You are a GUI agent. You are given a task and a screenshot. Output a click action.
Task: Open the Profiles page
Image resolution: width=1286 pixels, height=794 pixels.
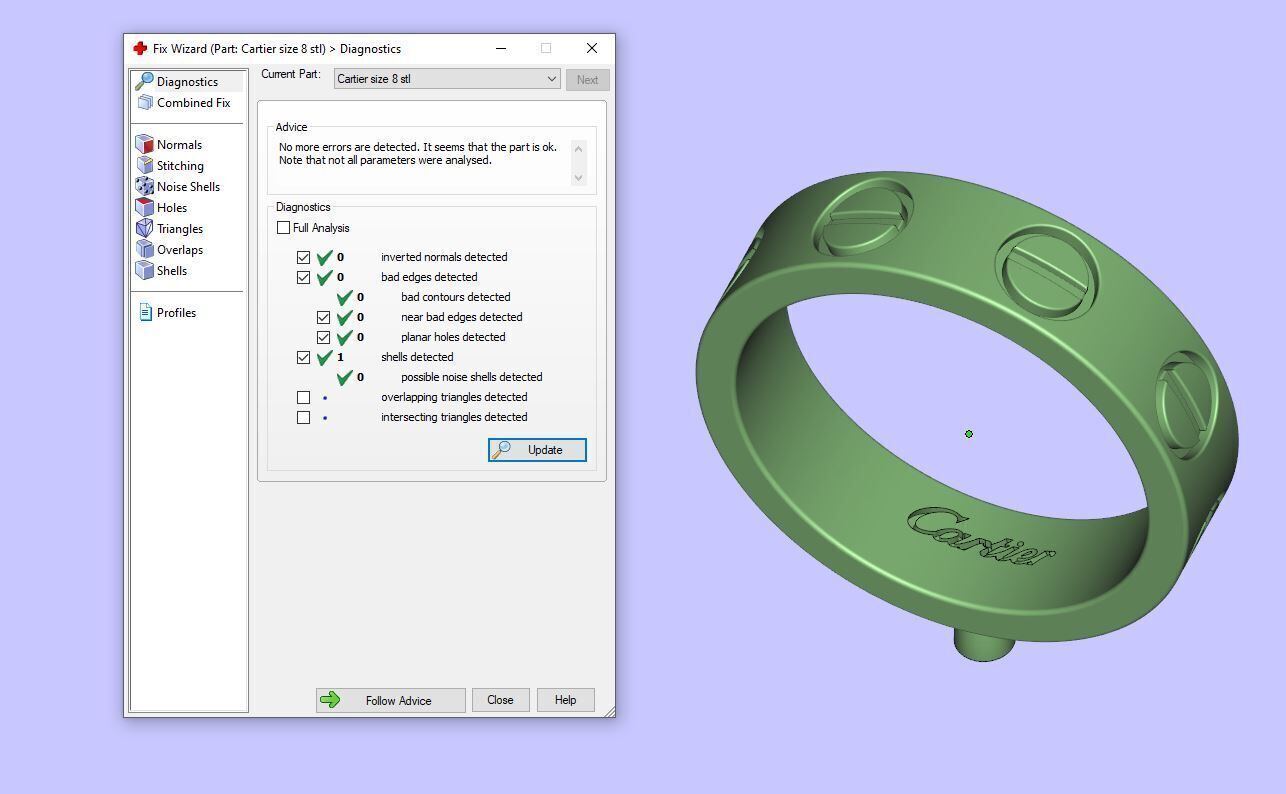(176, 313)
